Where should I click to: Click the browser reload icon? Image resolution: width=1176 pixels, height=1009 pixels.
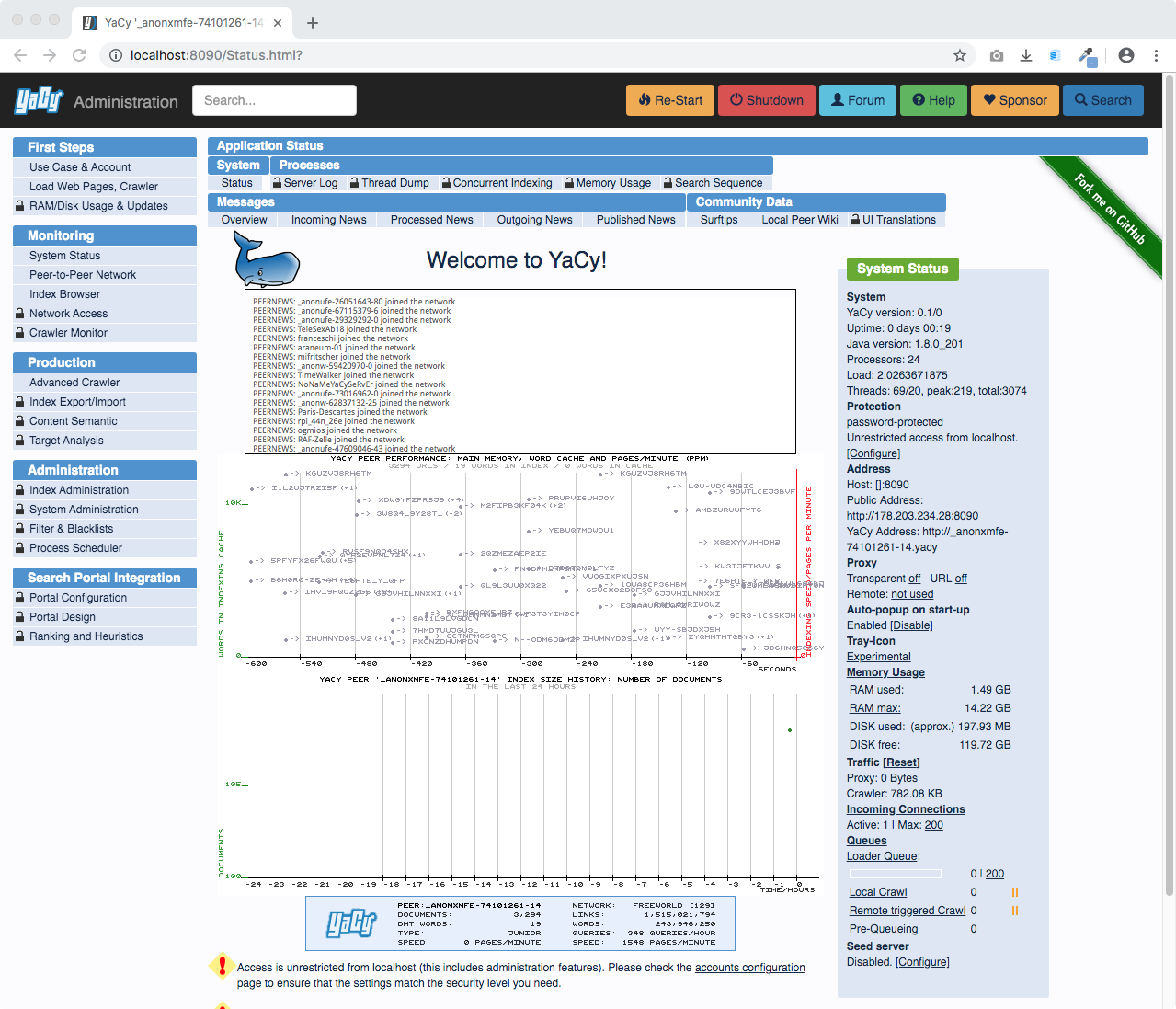(x=79, y=55)
